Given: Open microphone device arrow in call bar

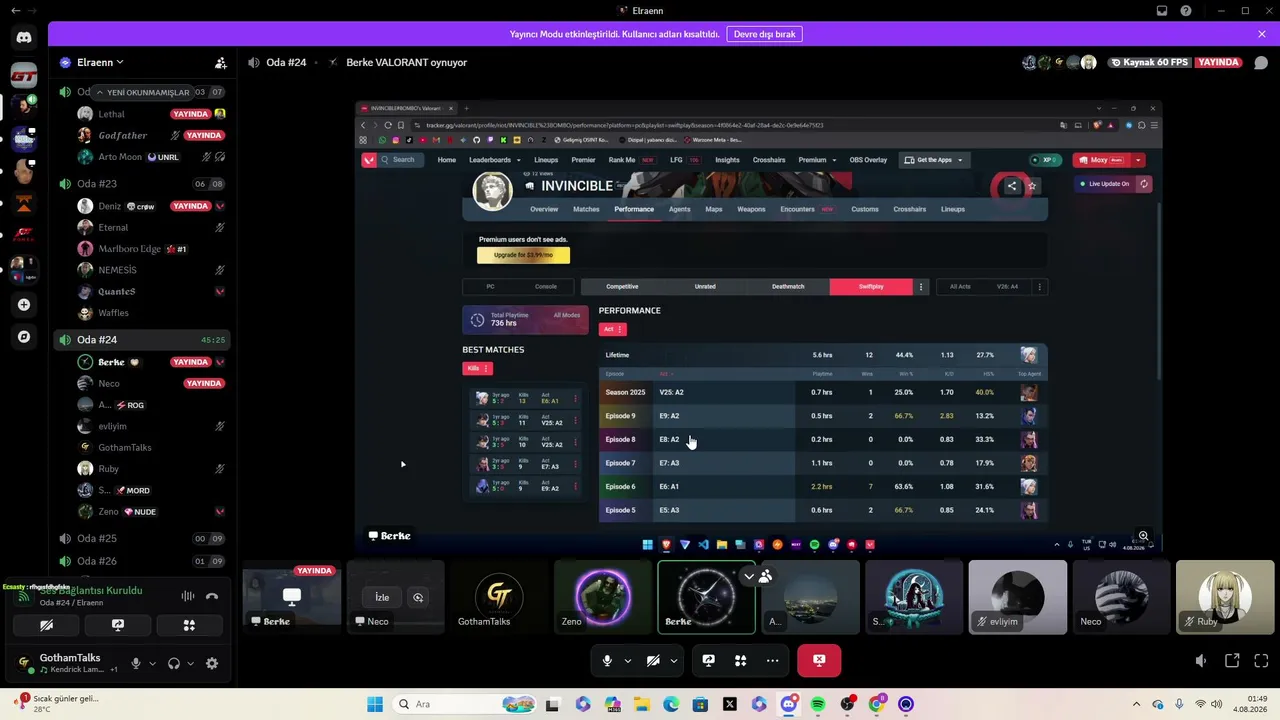Looking at the screenshot, I should 628,660.
